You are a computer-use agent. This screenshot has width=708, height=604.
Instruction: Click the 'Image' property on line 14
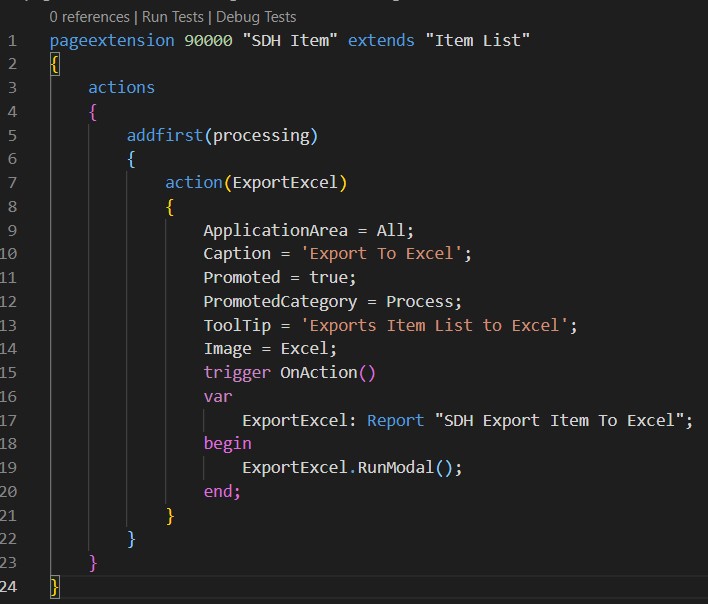(228, 349)
